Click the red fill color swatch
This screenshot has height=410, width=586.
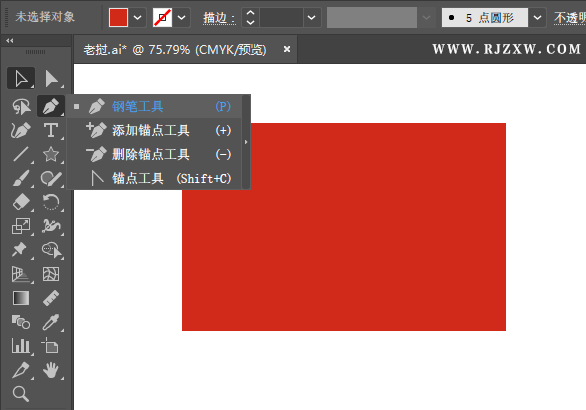118,18
